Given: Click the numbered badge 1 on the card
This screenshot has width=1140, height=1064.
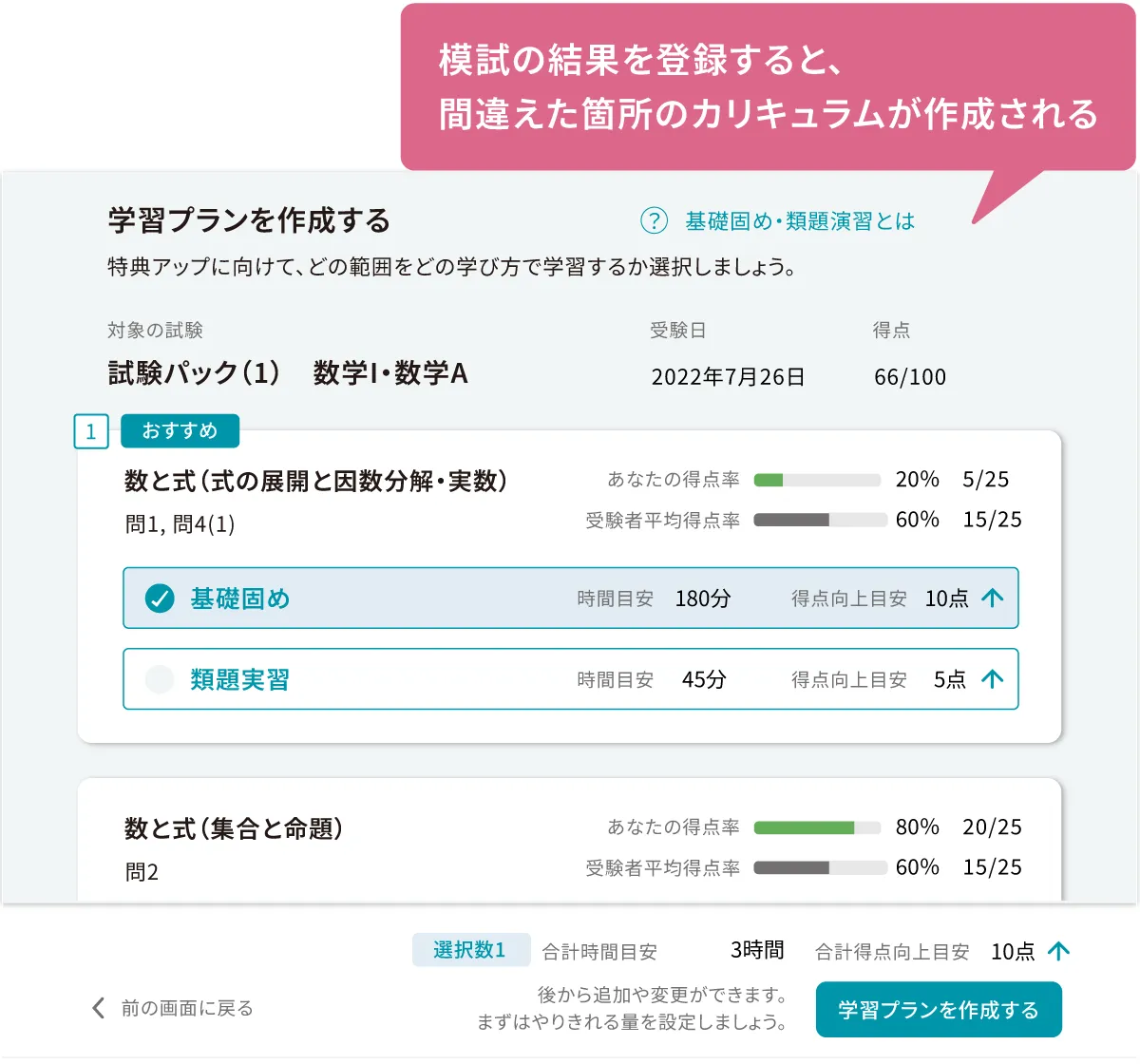Looking at the screenshot, I should (90, 432).
